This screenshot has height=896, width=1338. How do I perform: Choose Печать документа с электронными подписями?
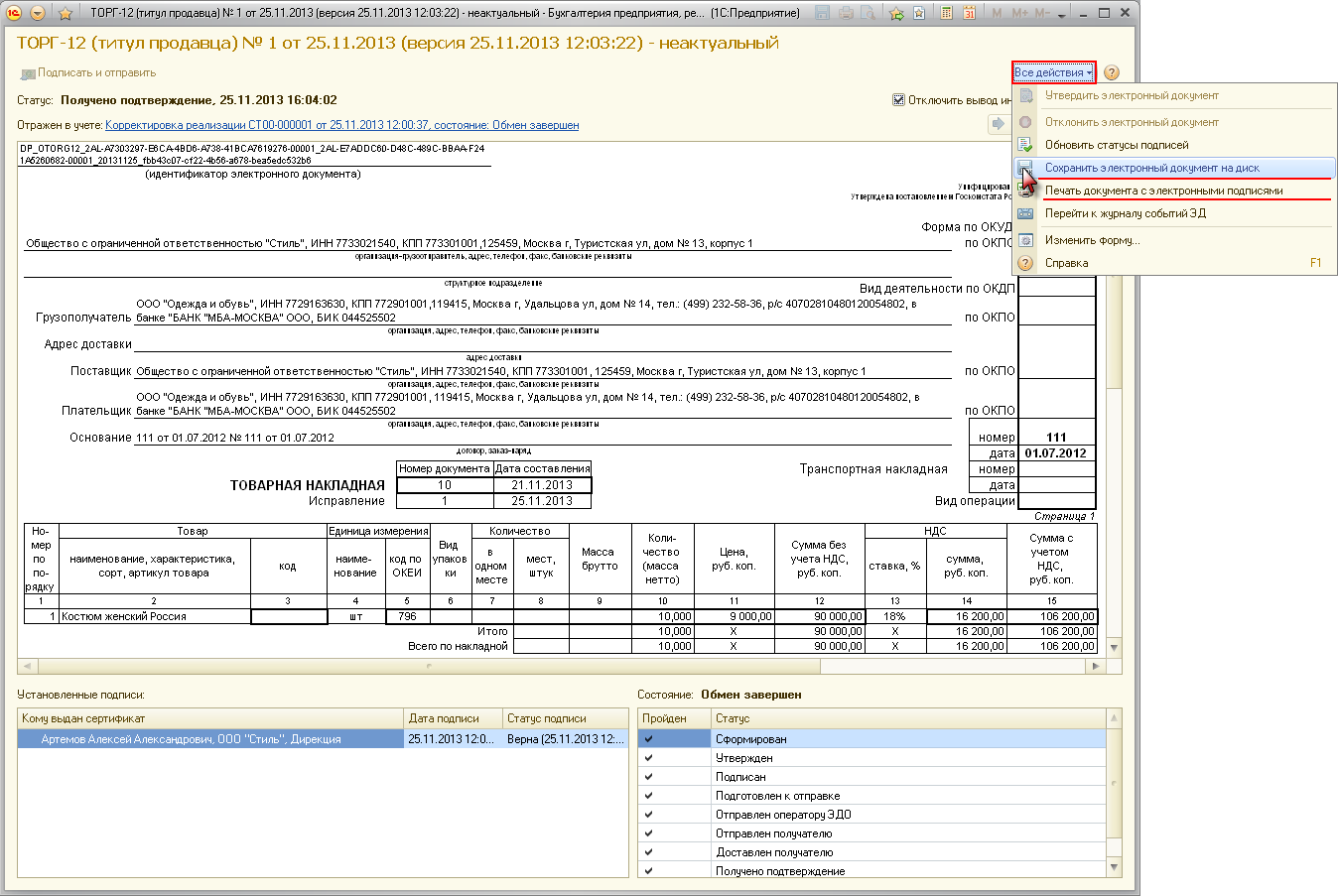tap(1163, 191)
